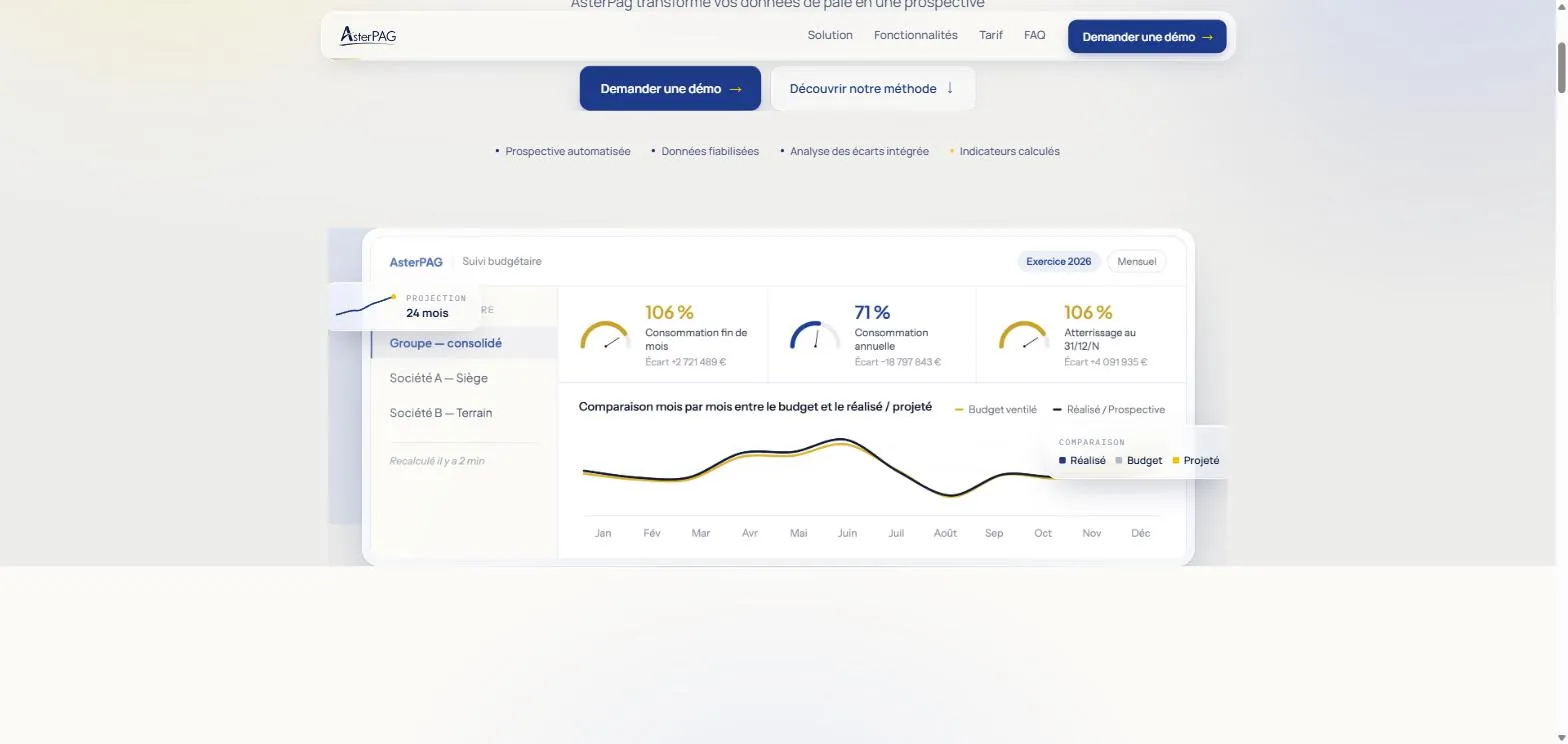
Task: Click Analyse des écarts intégrée text
Action: pyautogui.click(x=859, y=151)
